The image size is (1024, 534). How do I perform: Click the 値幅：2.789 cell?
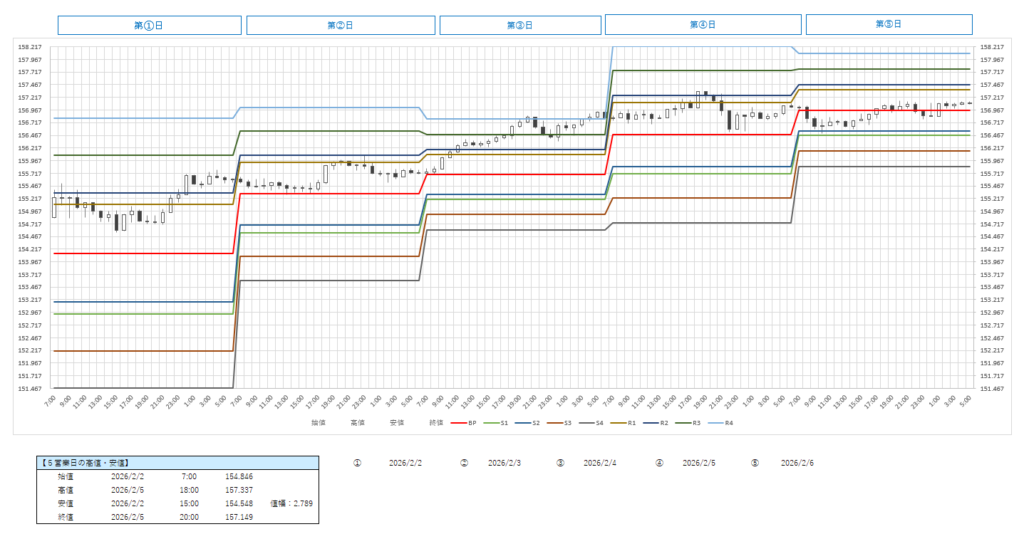click(x=292, y=503)
